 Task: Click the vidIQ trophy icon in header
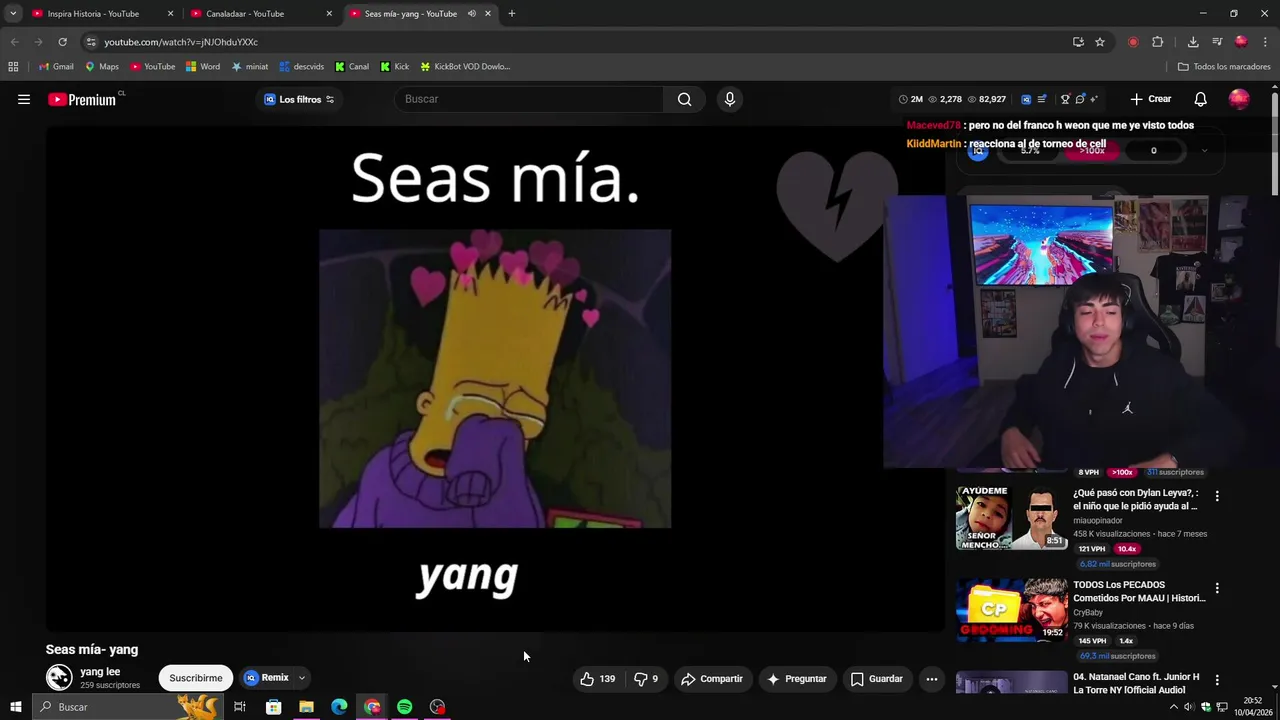point(1065,99)
